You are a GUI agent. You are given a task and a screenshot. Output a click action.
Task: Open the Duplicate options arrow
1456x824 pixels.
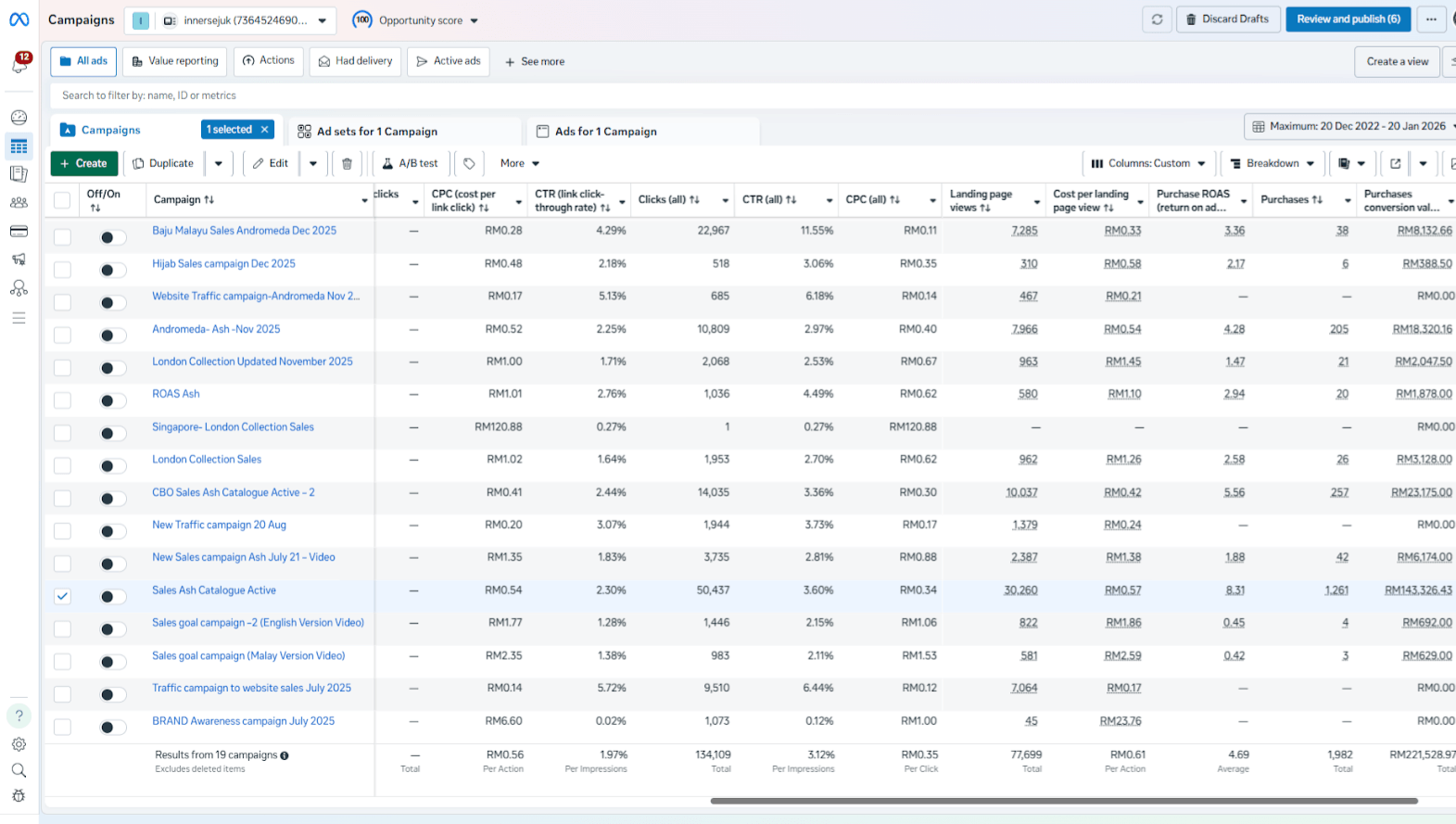[x=219, y=163]
